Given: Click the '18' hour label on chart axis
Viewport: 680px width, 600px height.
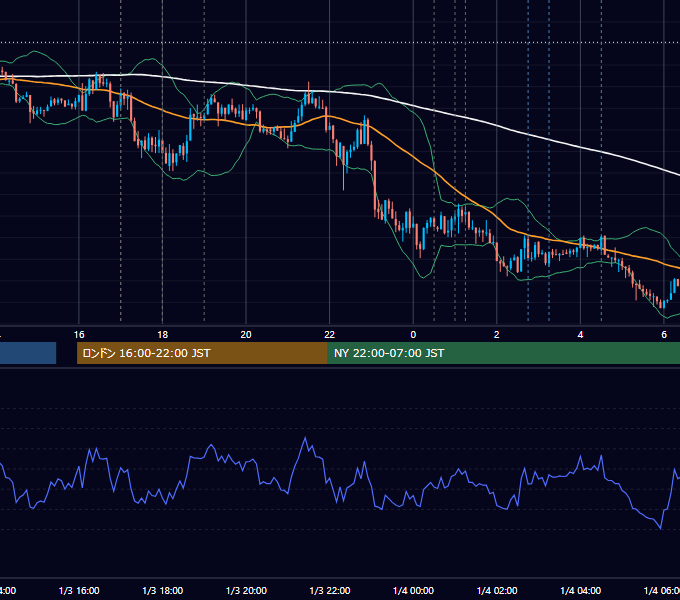Looking at the screenshot, I should click(x=163, y=335).
